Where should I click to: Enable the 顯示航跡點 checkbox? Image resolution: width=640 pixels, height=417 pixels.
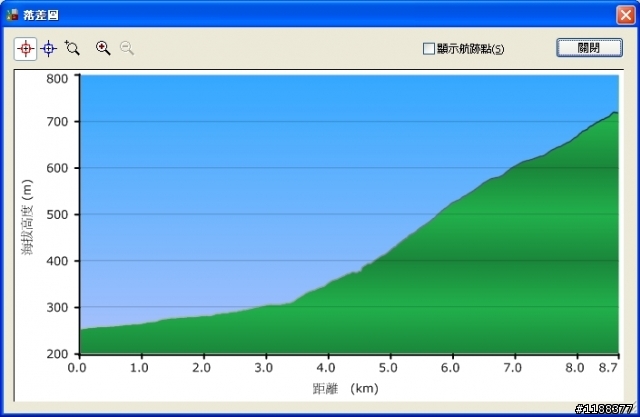tap(429, 49)
